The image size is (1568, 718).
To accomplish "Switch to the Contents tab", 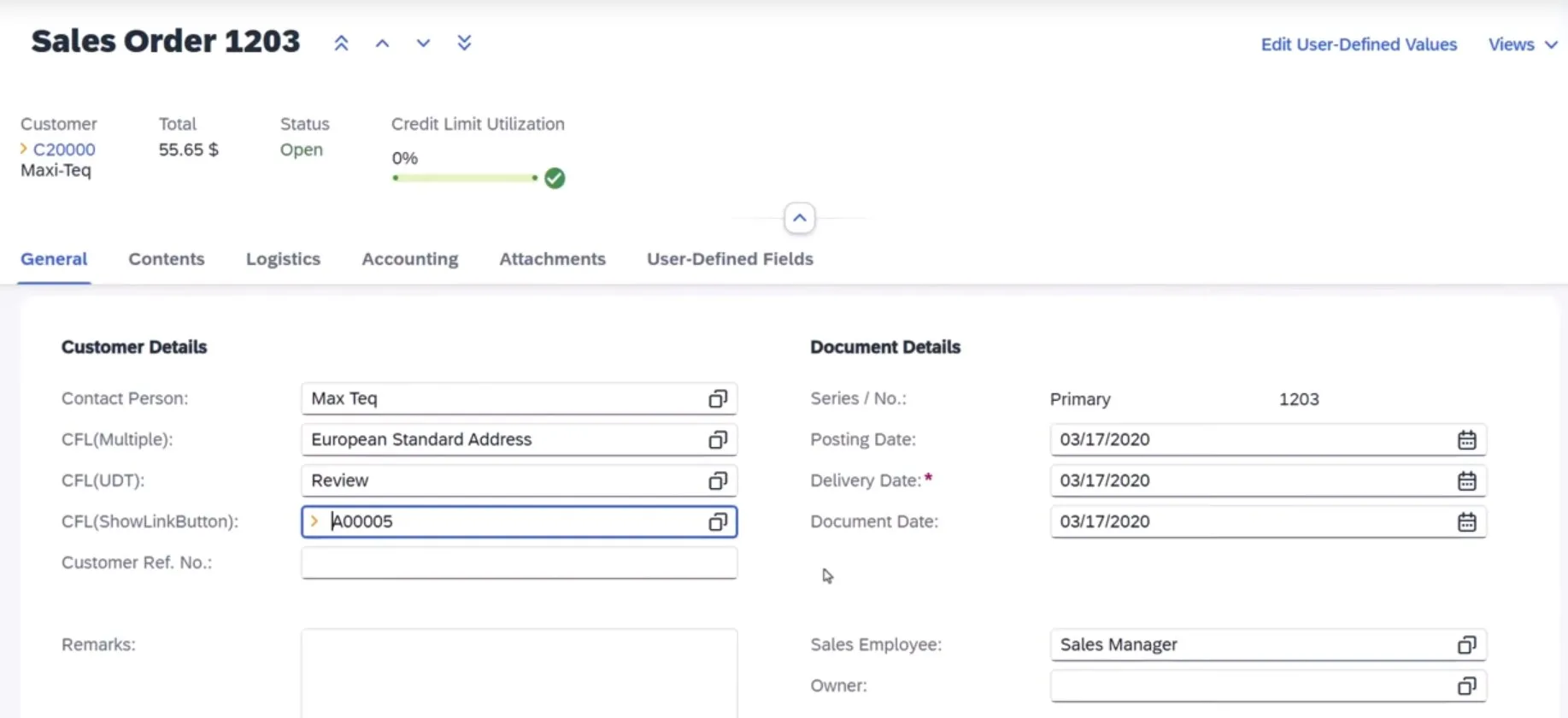I will (167, 259).
